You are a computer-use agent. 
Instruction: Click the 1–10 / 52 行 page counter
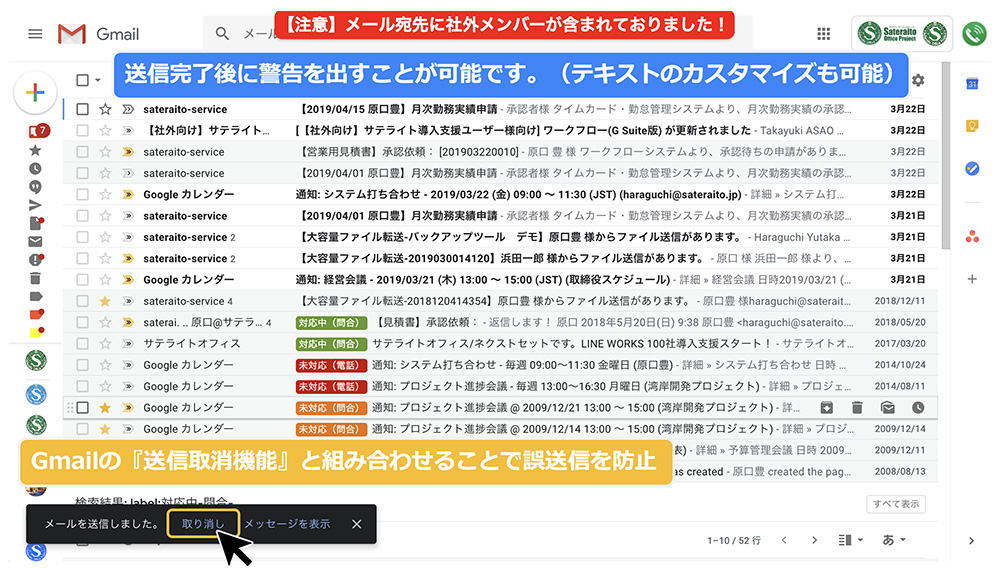click(x=733, y=541)
